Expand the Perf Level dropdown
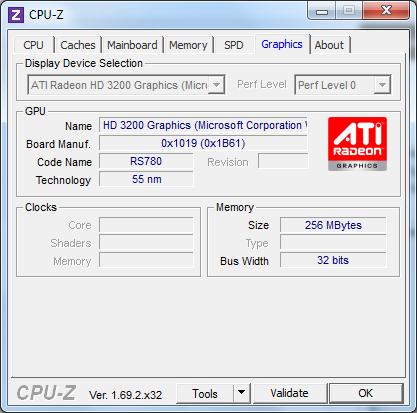The image size is (417, 413). [x=382, y=85]
